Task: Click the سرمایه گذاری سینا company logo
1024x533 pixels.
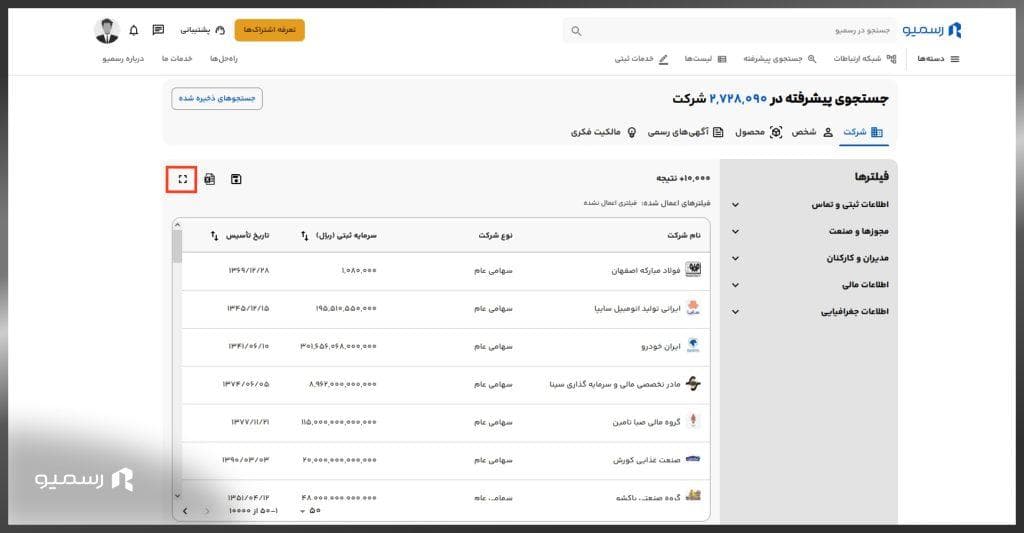Action: point(693,383)
